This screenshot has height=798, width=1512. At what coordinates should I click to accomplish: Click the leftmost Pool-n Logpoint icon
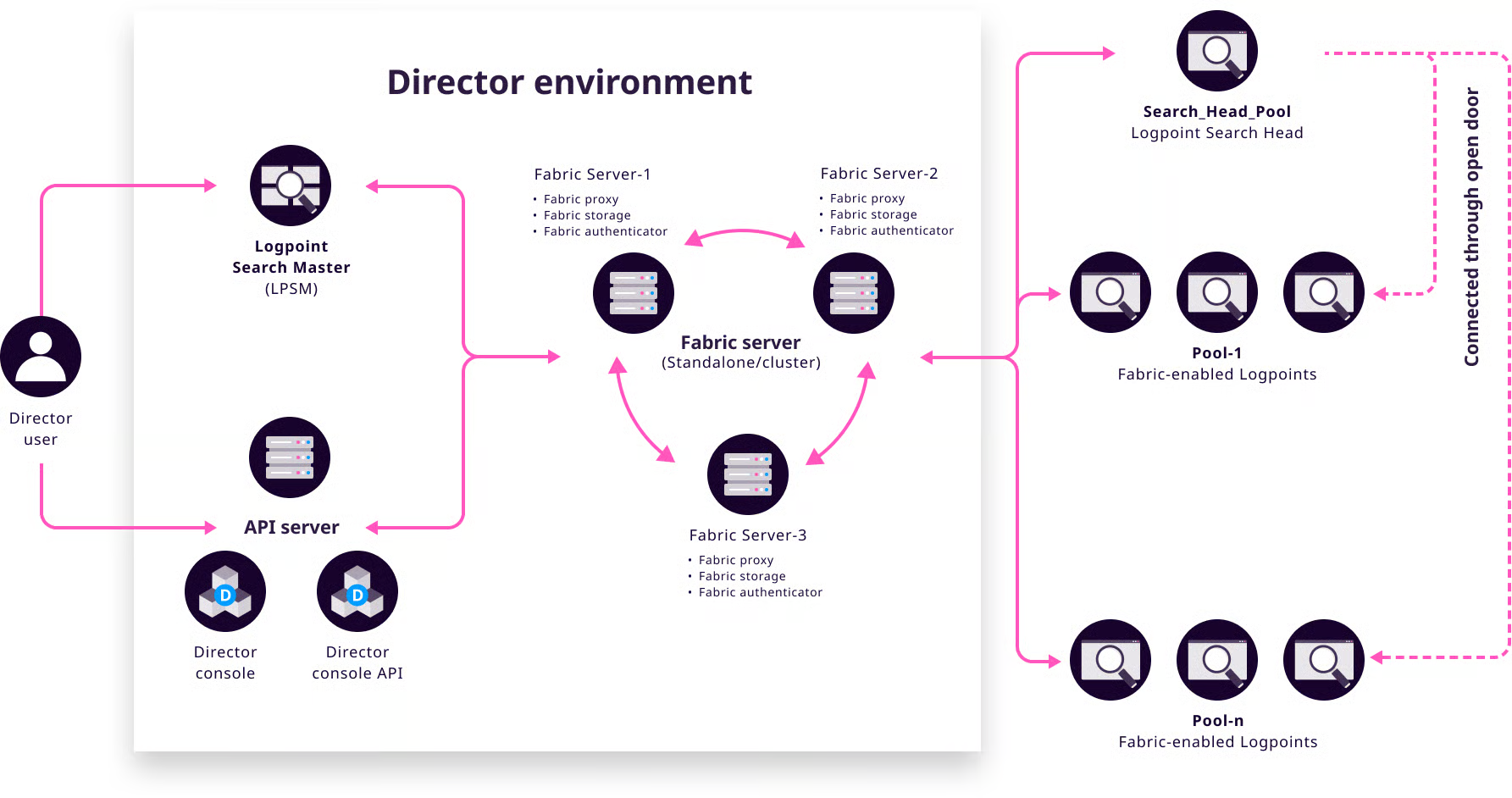click(1110, 660)
